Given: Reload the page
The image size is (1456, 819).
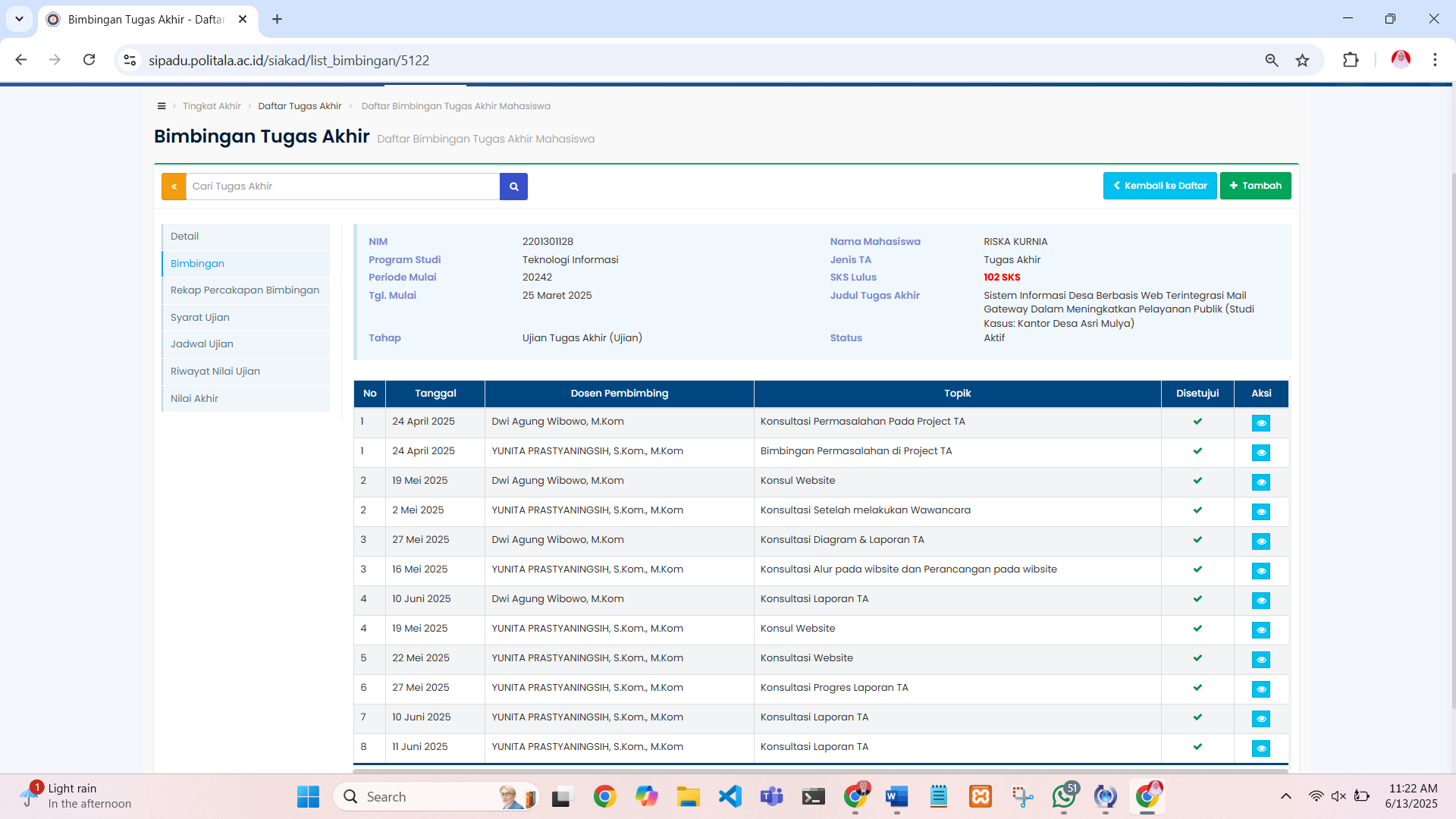Looking at the screenshot, I should click(x=89, y=60).
